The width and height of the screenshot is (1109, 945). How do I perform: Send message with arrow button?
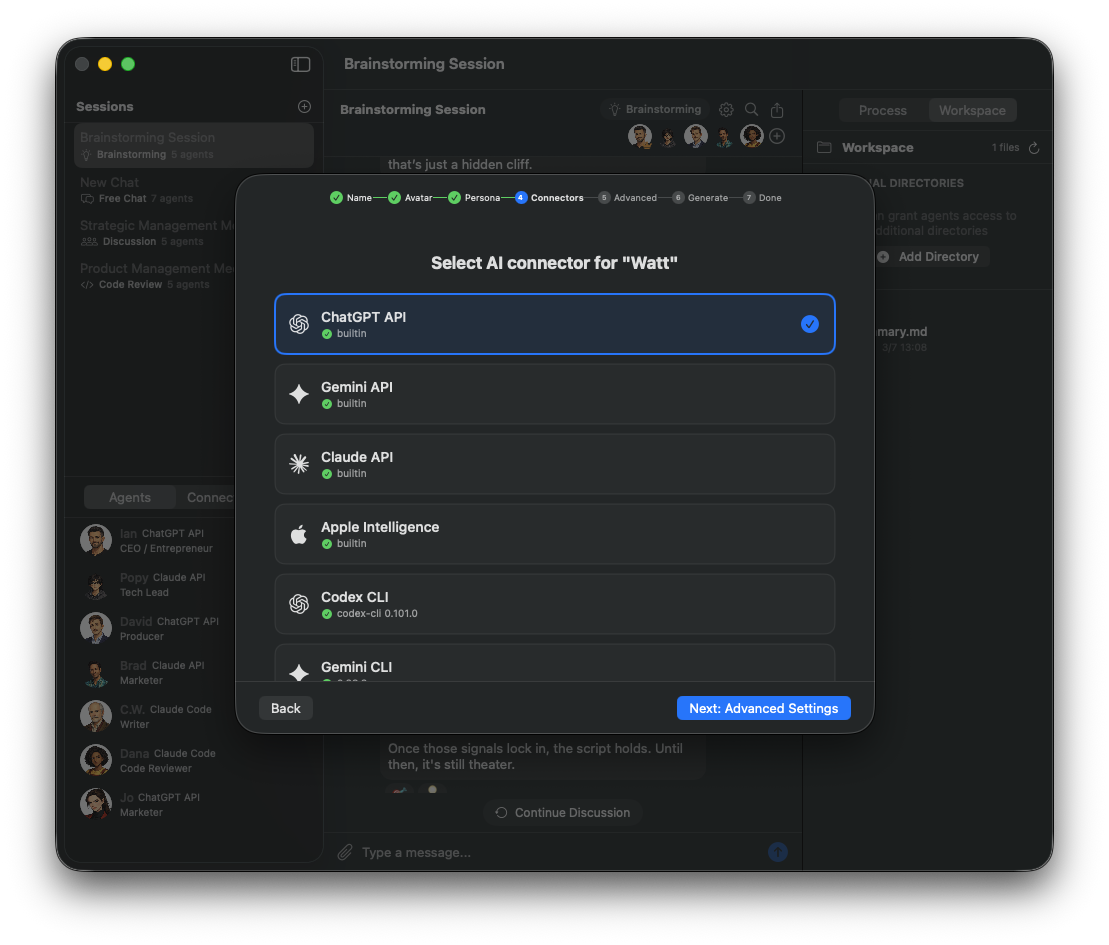(x=778, y=852)
